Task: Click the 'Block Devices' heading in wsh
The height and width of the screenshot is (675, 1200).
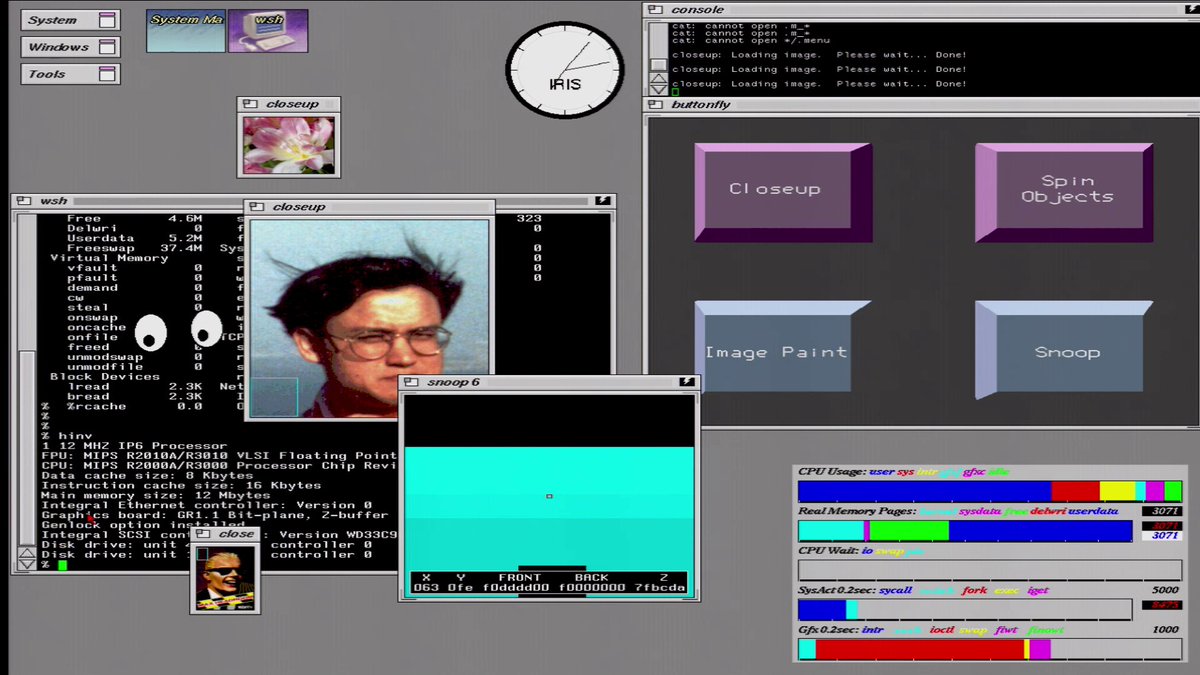Action: click(105, 377)
